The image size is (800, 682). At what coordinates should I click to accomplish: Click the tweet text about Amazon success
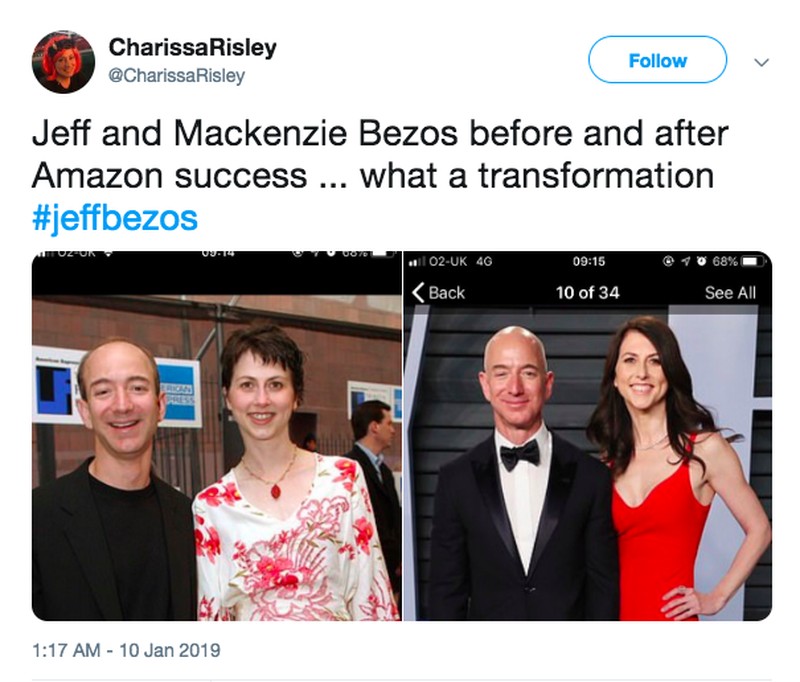point(380,154)
